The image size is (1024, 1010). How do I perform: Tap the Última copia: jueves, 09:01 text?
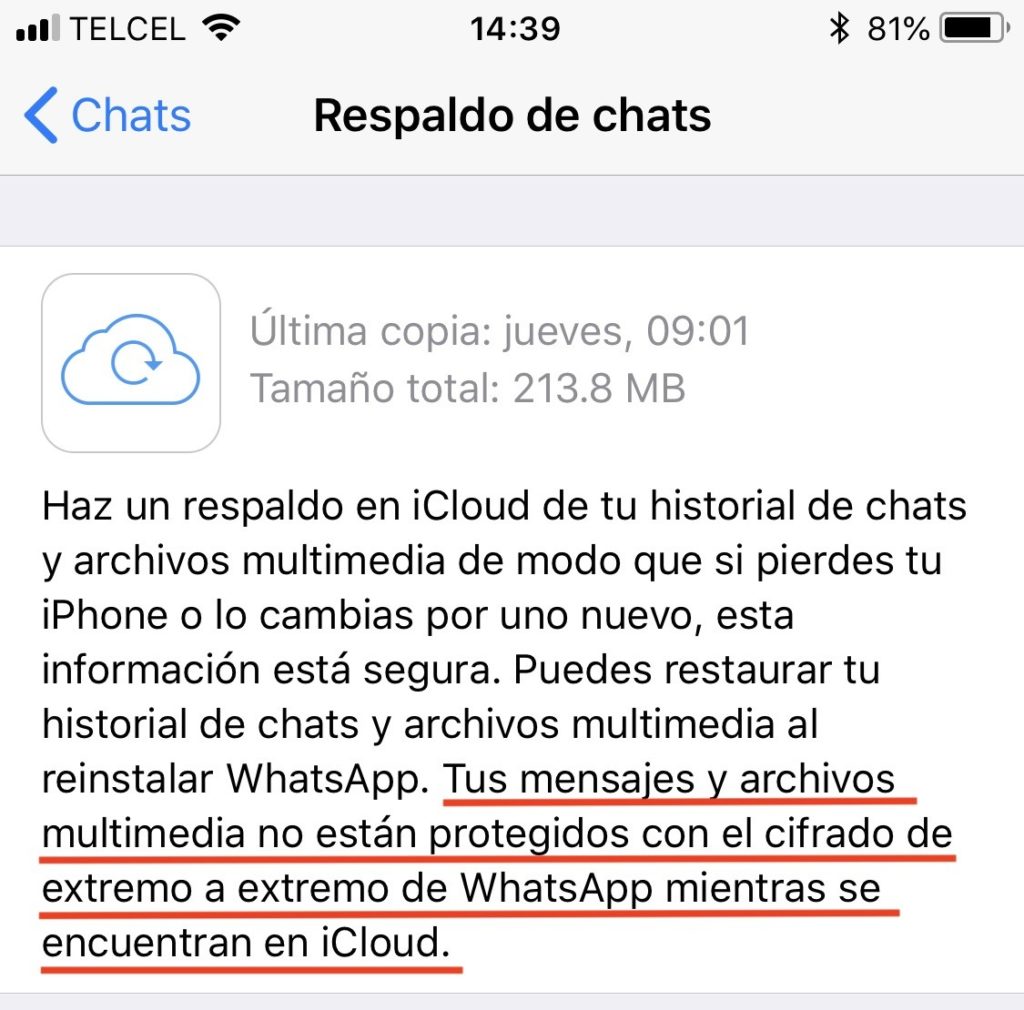500,331
